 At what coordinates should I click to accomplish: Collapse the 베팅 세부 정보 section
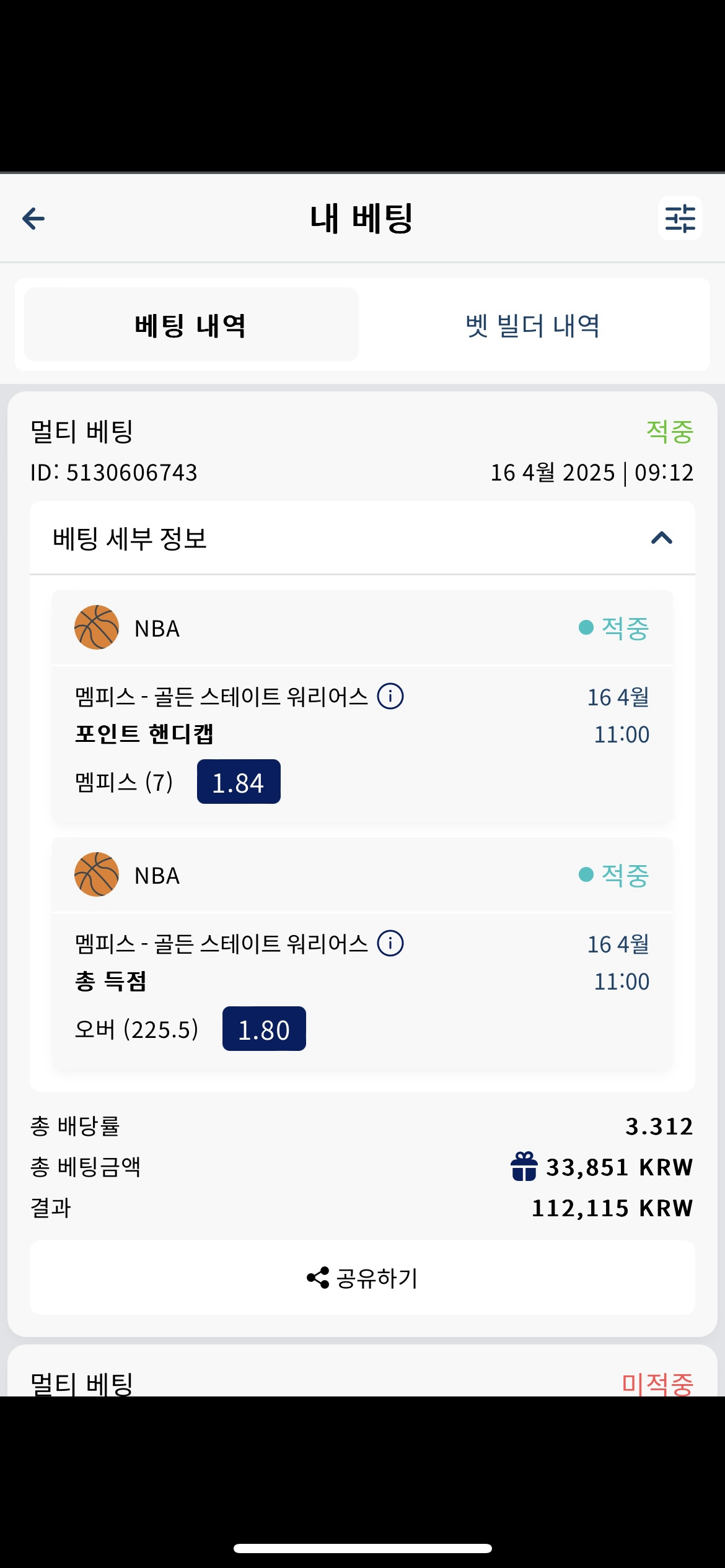[661, 538]
